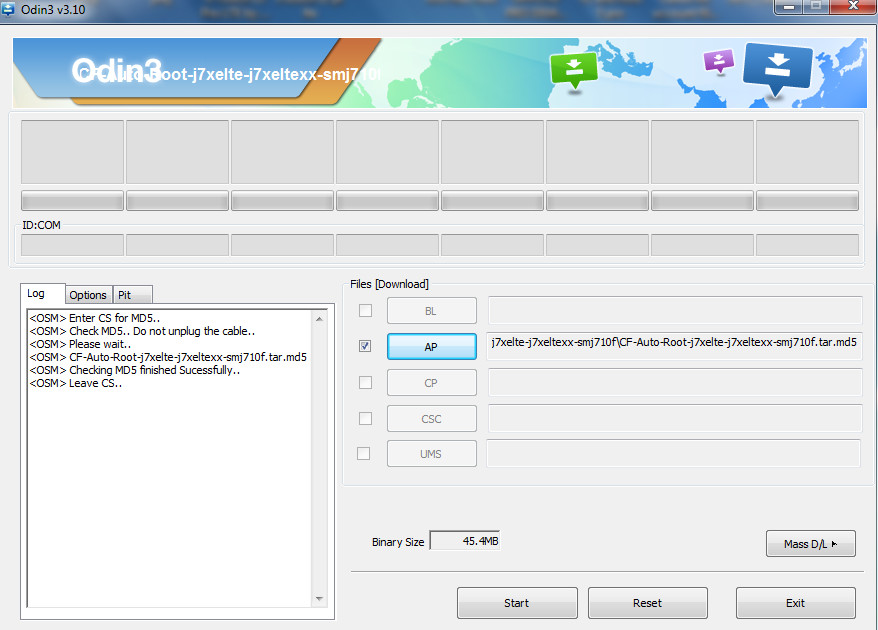Click the empty BL file path field
Viewport: 878px width, 630px height.
tap(675, 310)
